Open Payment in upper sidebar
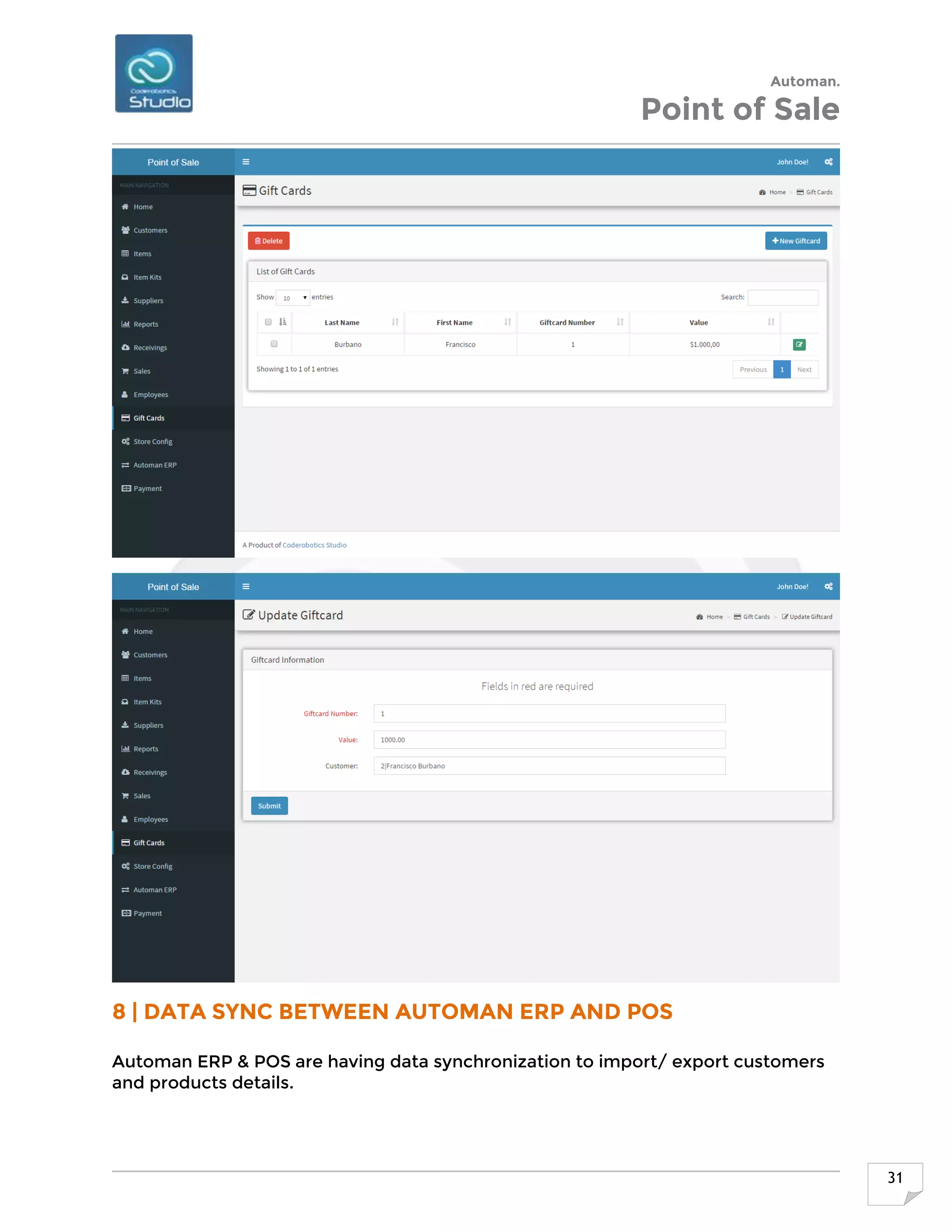 click(x=173, y=489)
